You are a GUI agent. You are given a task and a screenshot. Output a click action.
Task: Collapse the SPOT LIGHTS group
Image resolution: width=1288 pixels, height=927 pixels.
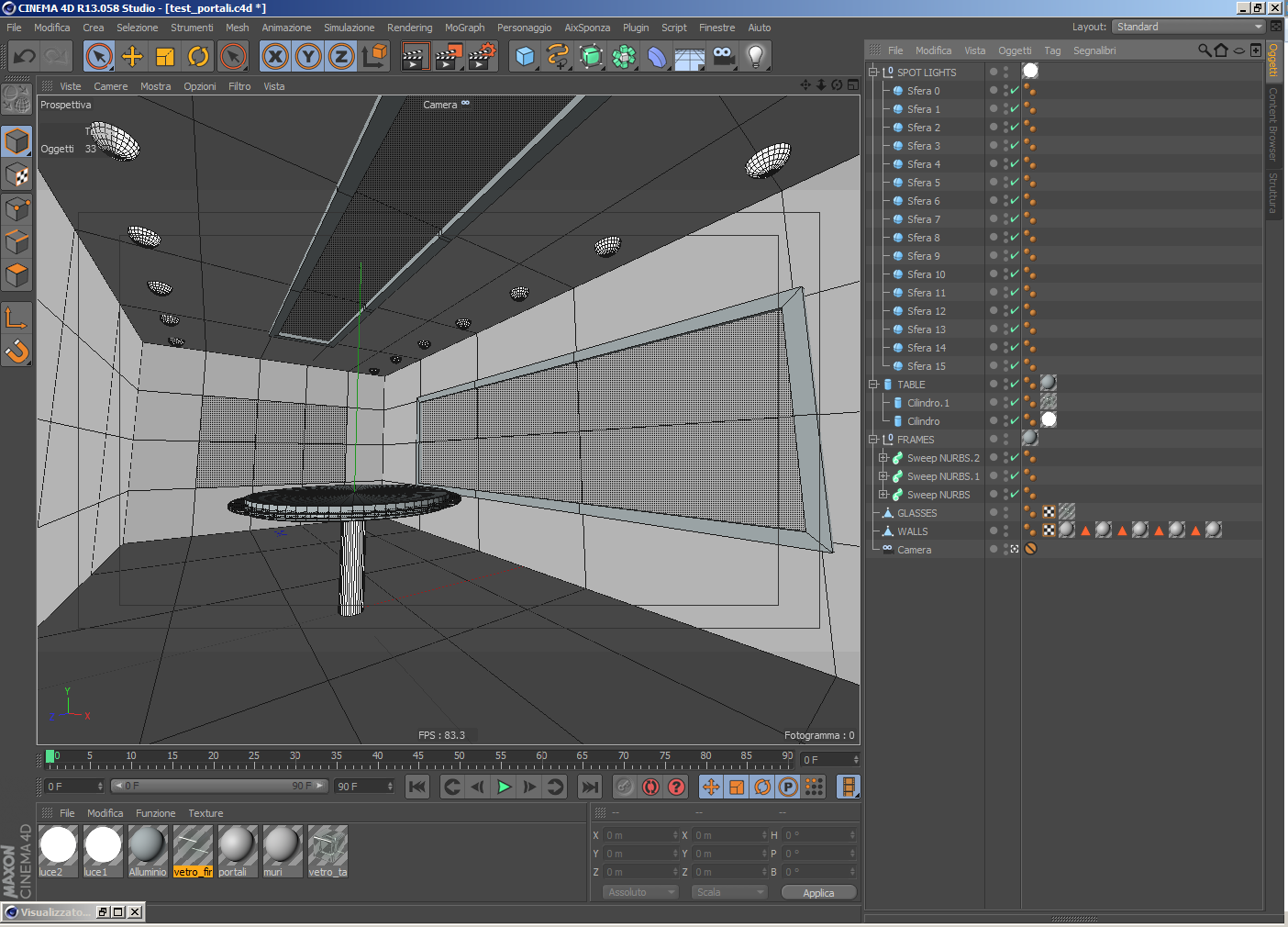tap(873, 73)
